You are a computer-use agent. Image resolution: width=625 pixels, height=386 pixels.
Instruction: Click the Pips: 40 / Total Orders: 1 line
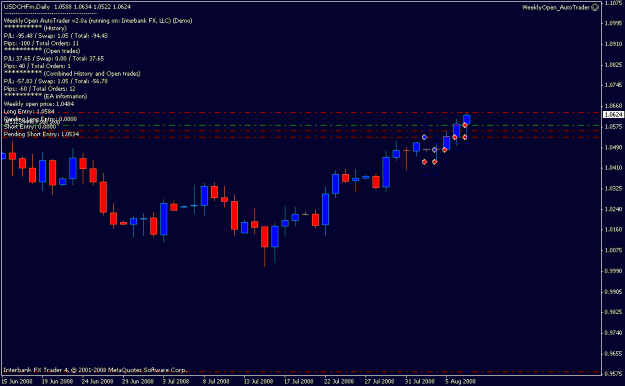click(x=37, y=66)
